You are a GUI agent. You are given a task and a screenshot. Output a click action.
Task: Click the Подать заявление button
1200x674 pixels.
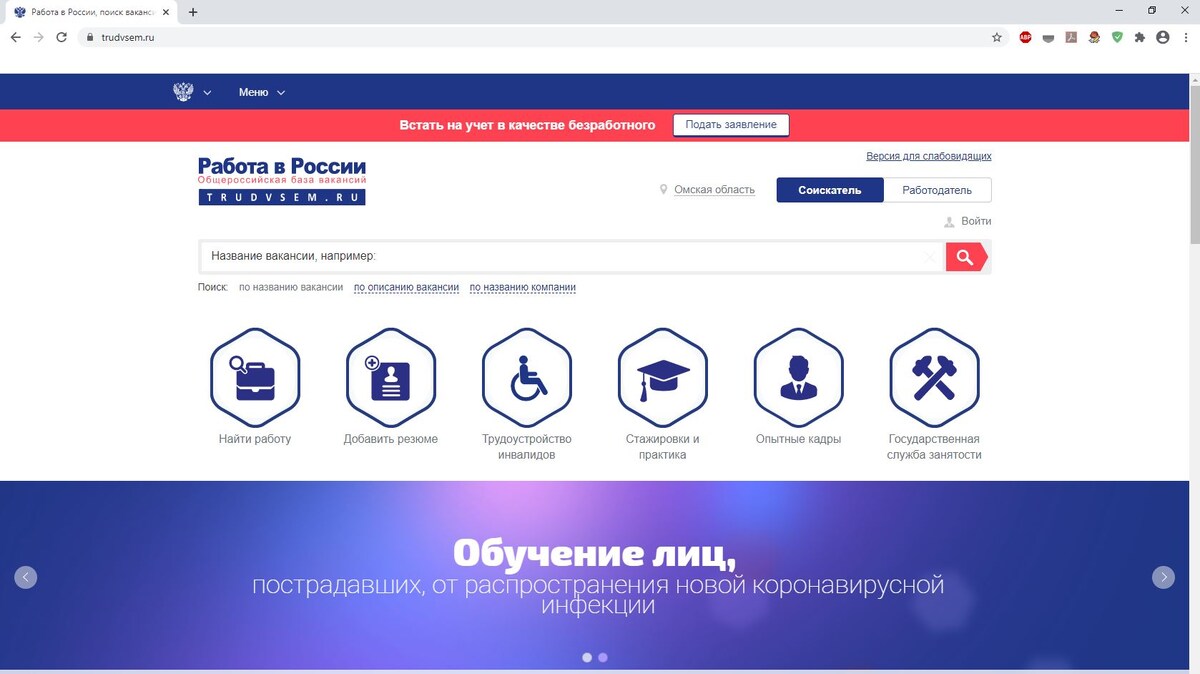[x=731, y=125]
